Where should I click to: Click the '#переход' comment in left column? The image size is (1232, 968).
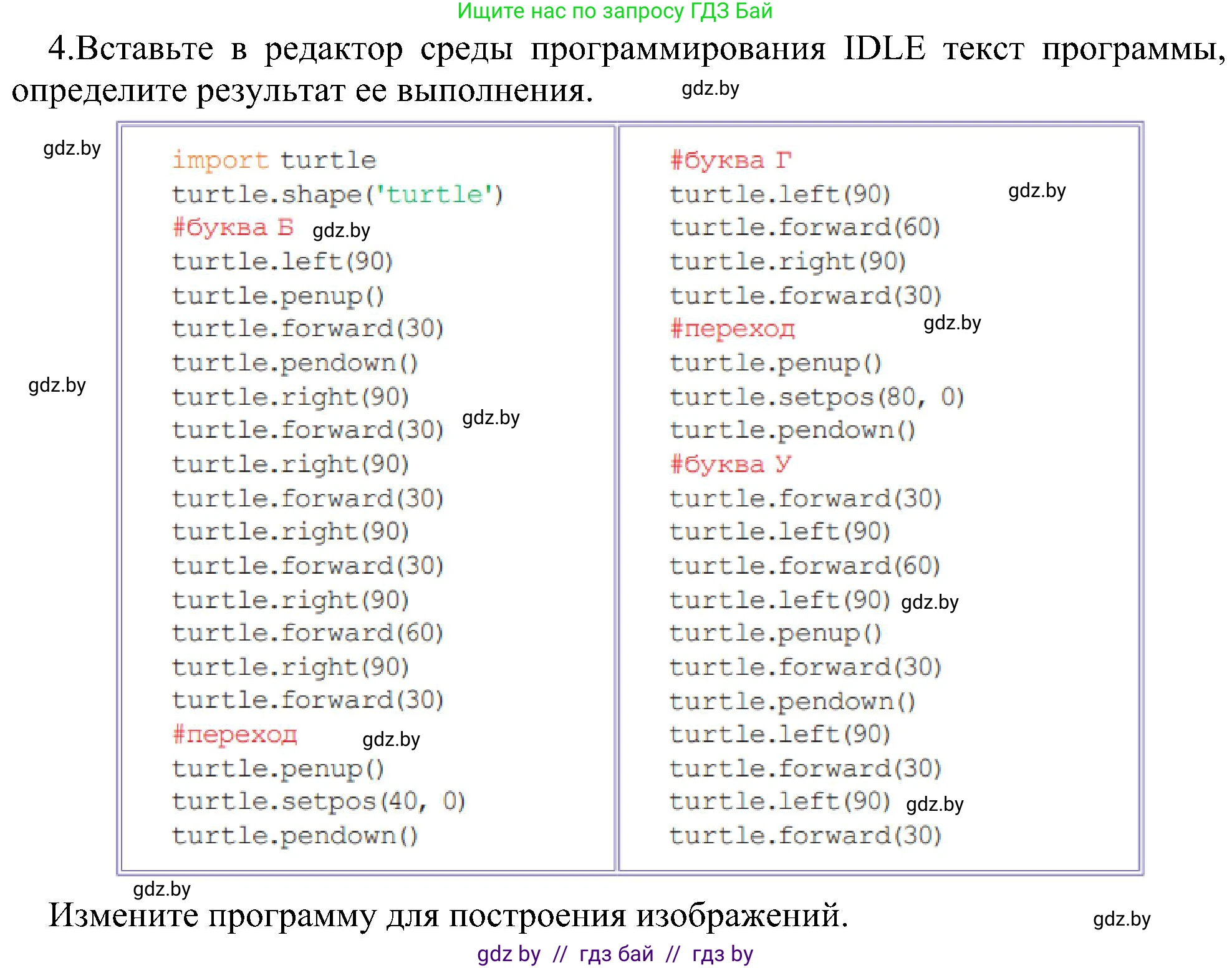coord(234,735)
